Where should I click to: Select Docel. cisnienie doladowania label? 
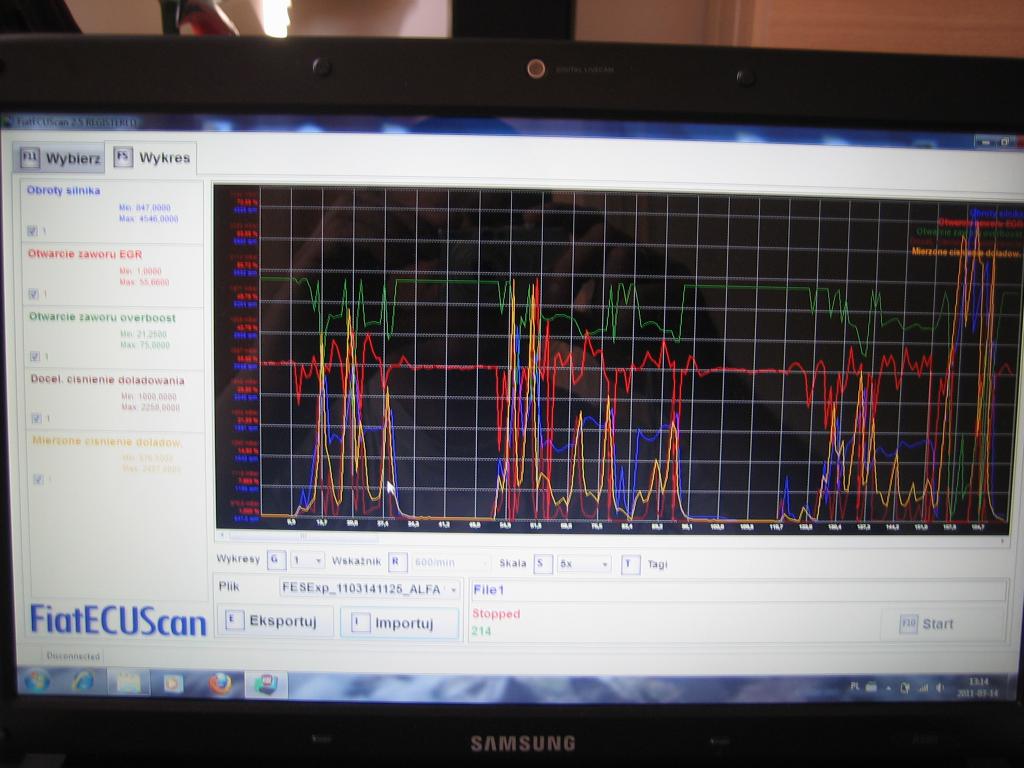[108, 379]
